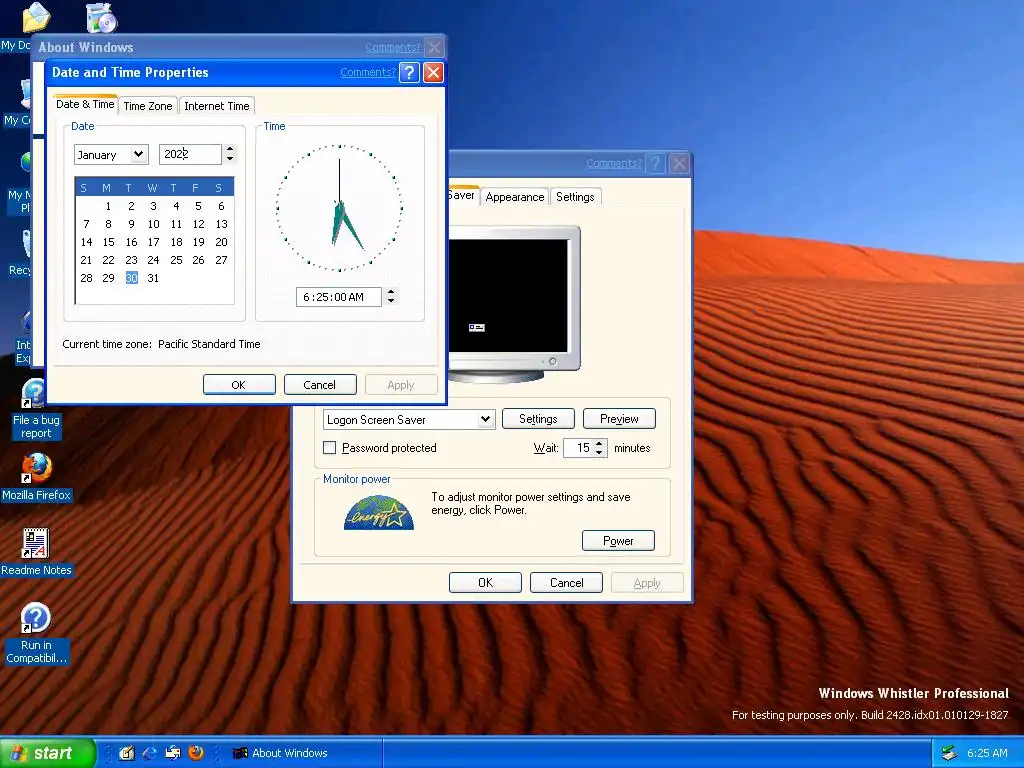Launch Internet Explorer from Quick Launch
Viewport: 1024px width, 768px height.
pos(150,753)
